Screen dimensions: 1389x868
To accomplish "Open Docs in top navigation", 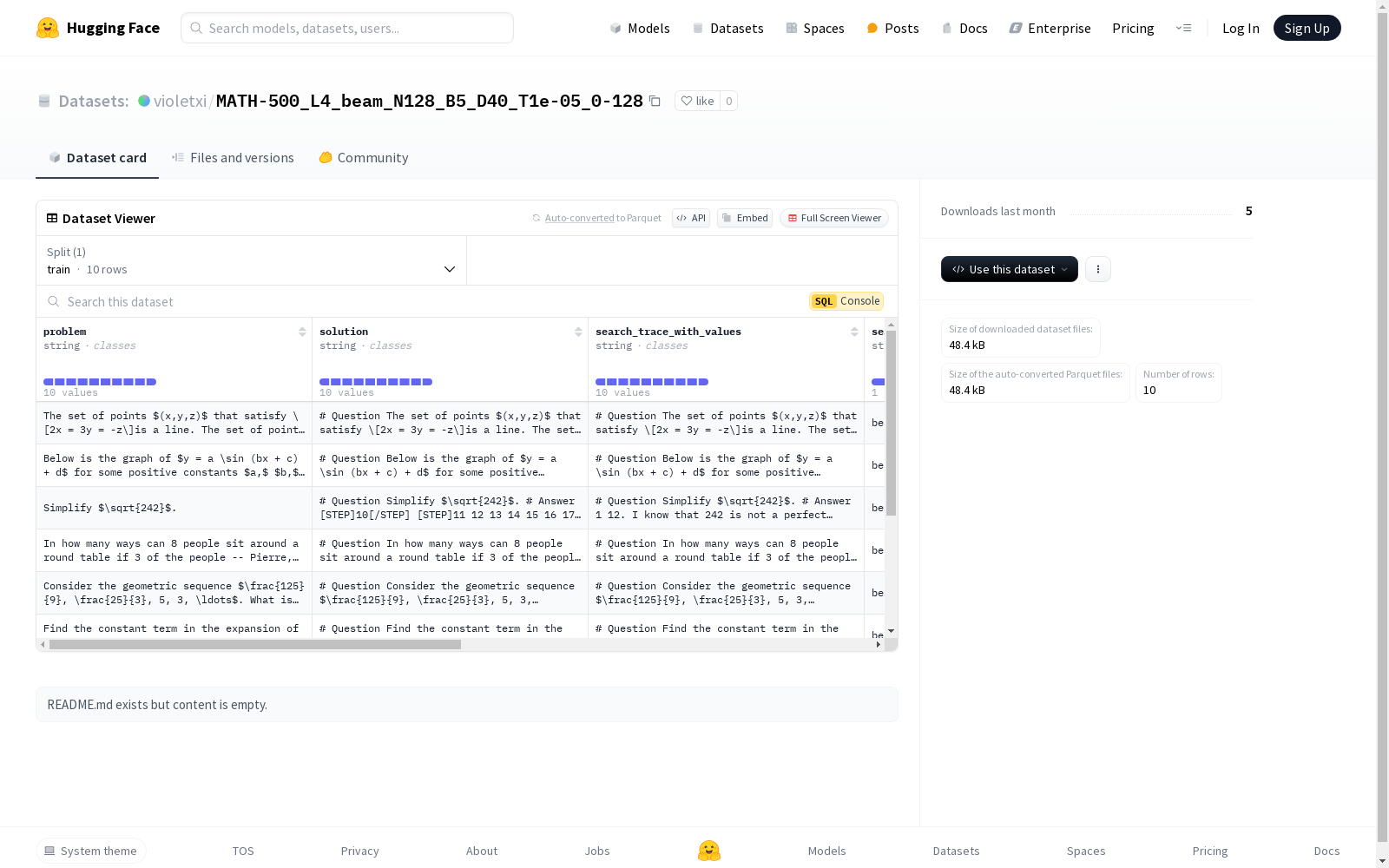I will tap(964, 28).
